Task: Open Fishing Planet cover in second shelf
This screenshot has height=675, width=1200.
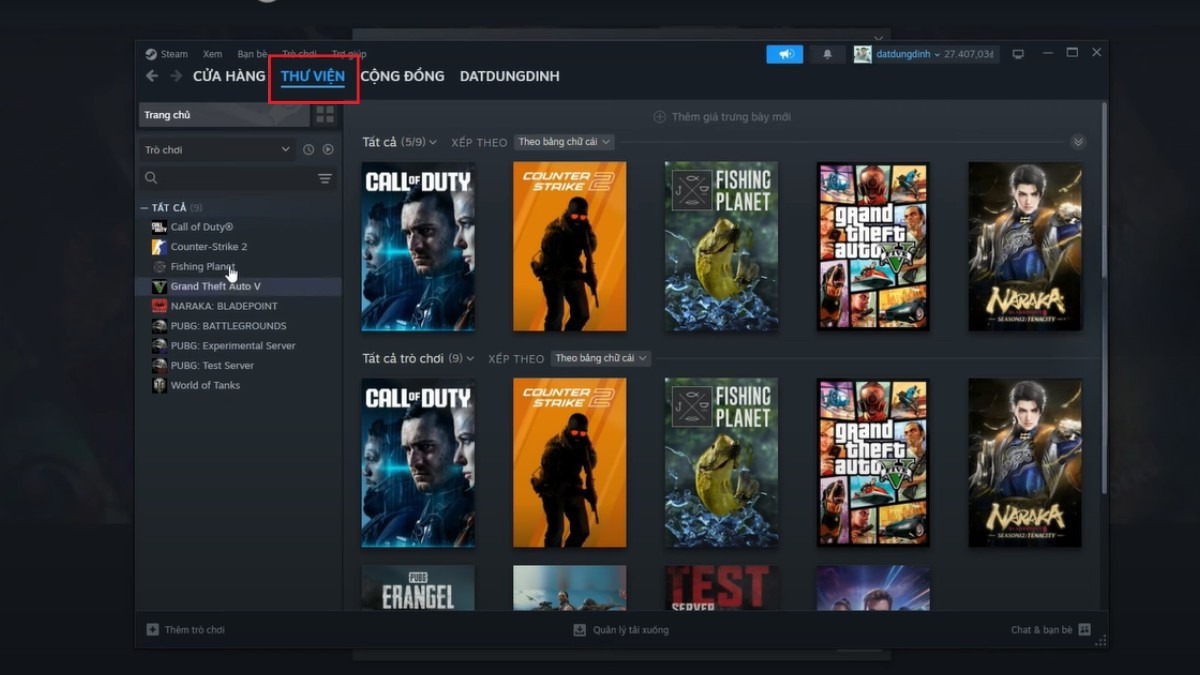Action: pyautogui.click(x=721, y=463)
